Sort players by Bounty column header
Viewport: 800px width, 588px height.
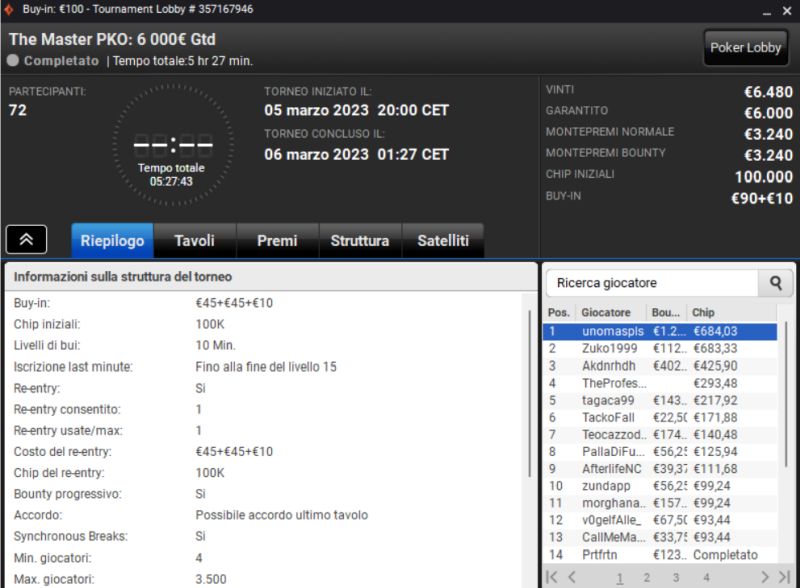[x=666, y=312]
